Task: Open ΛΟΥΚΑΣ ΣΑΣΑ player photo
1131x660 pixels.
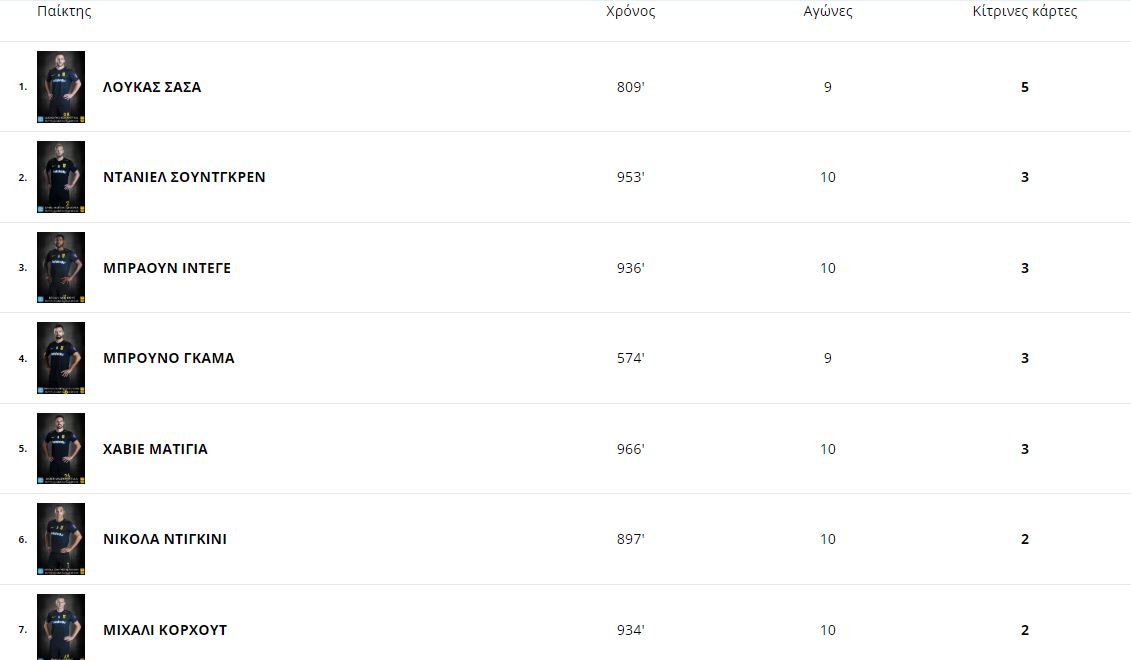Action: click(61, 87)
